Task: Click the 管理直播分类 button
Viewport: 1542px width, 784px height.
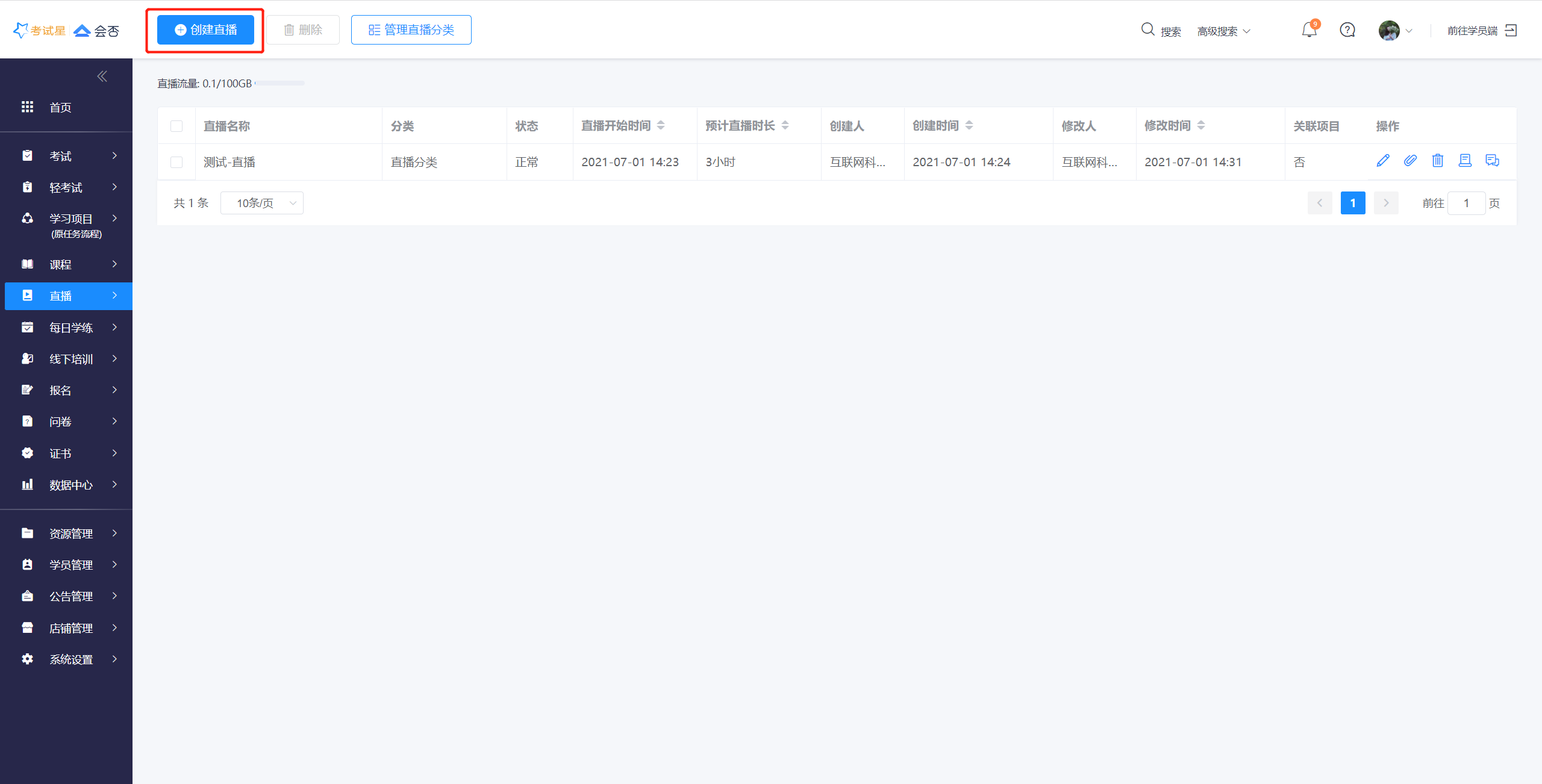Action: [411, 30]
